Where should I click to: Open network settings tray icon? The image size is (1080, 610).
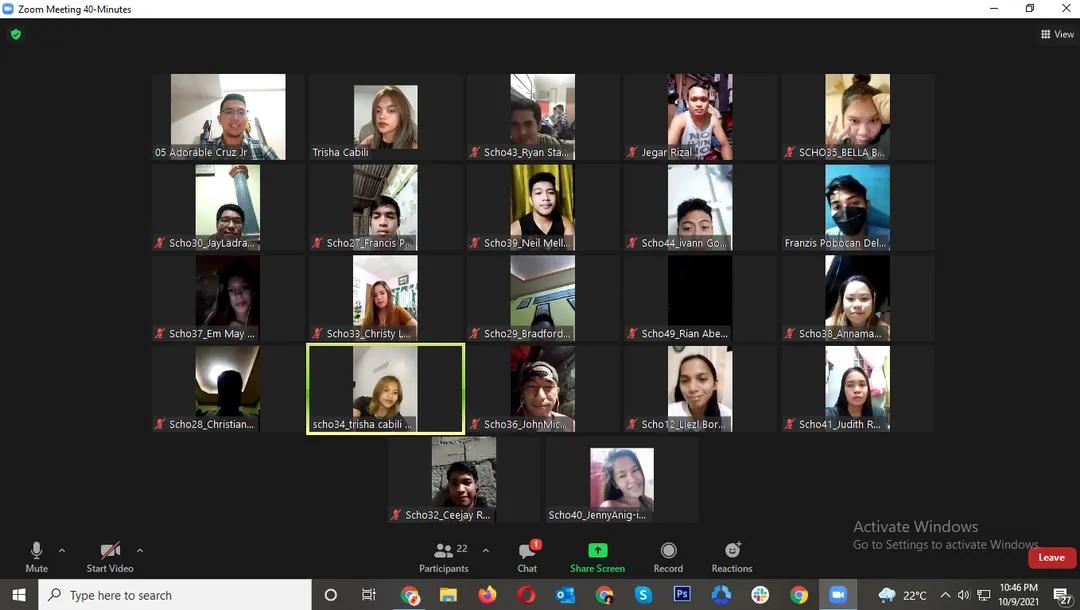[984, 595]
